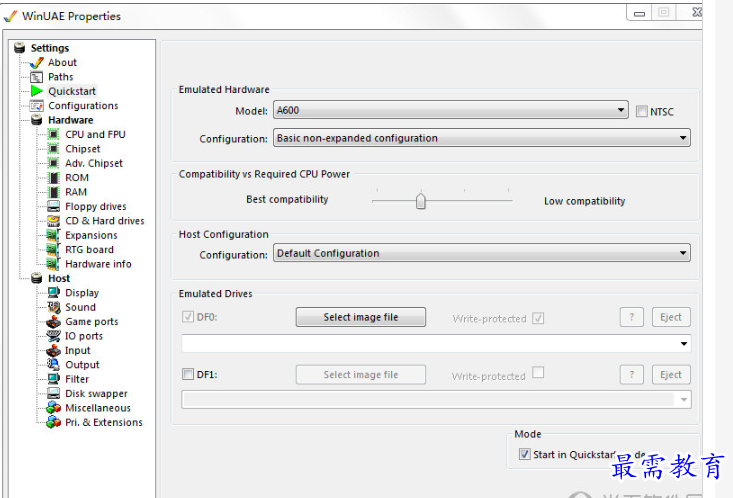Select the RTG board label
The image size is (733, 498).
click(89, 250)
